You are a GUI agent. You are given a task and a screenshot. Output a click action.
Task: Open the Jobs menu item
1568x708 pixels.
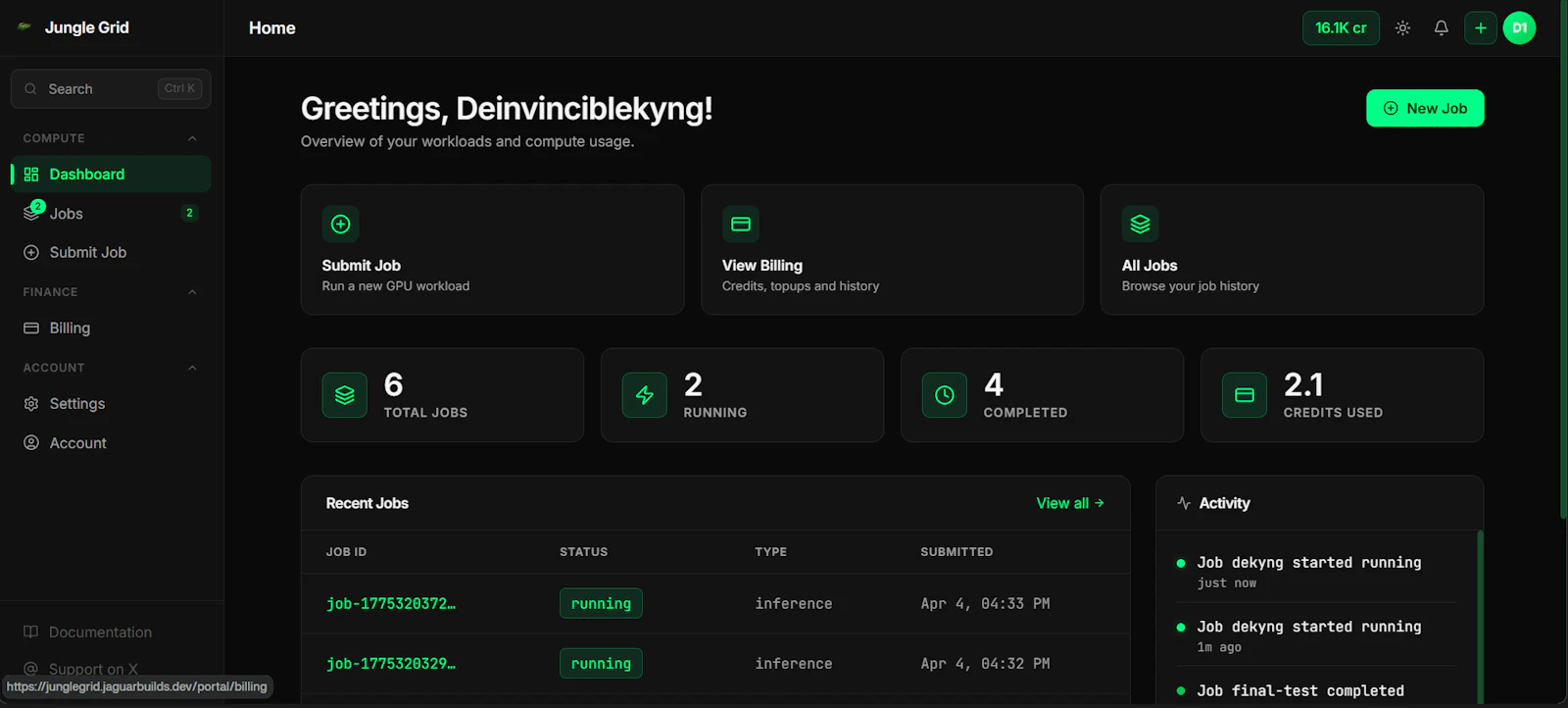(111, 213)
